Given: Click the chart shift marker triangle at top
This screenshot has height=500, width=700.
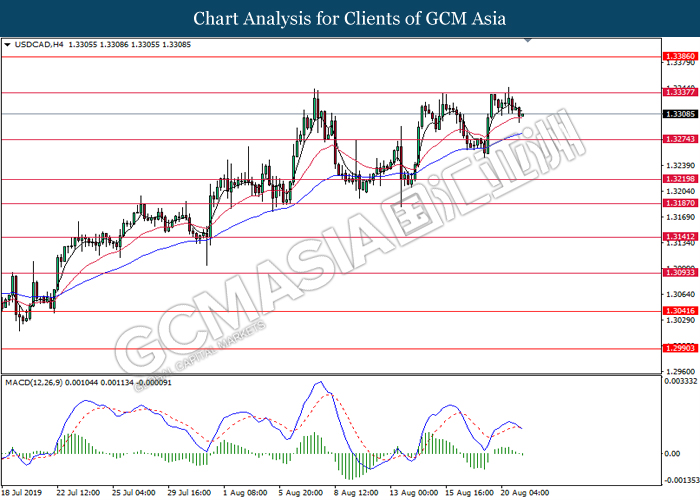Looking at the screenshot, I should click(x=528, y=41).
